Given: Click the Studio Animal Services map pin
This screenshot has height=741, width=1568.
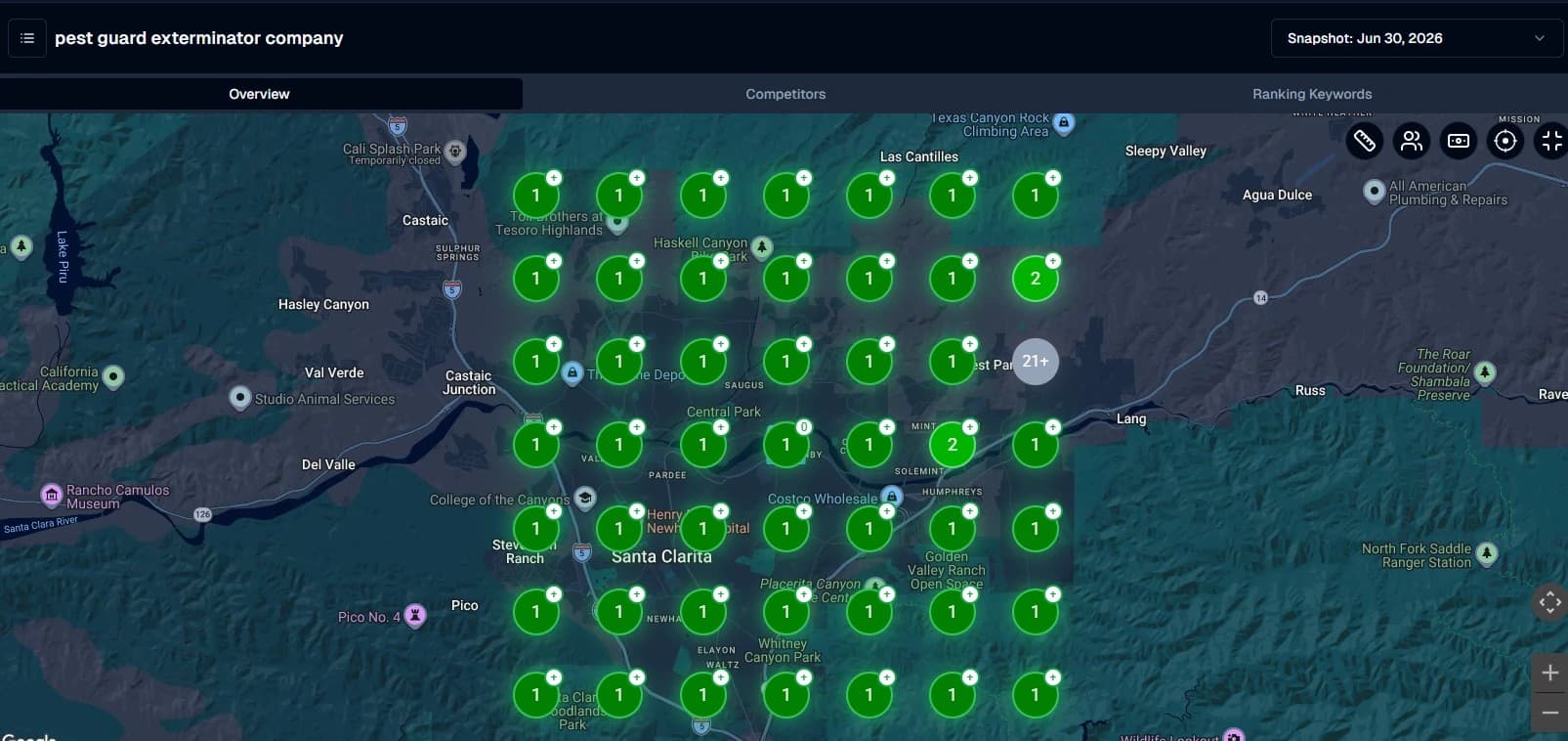Looking at the screenshot, I should (x=240, y=398).
